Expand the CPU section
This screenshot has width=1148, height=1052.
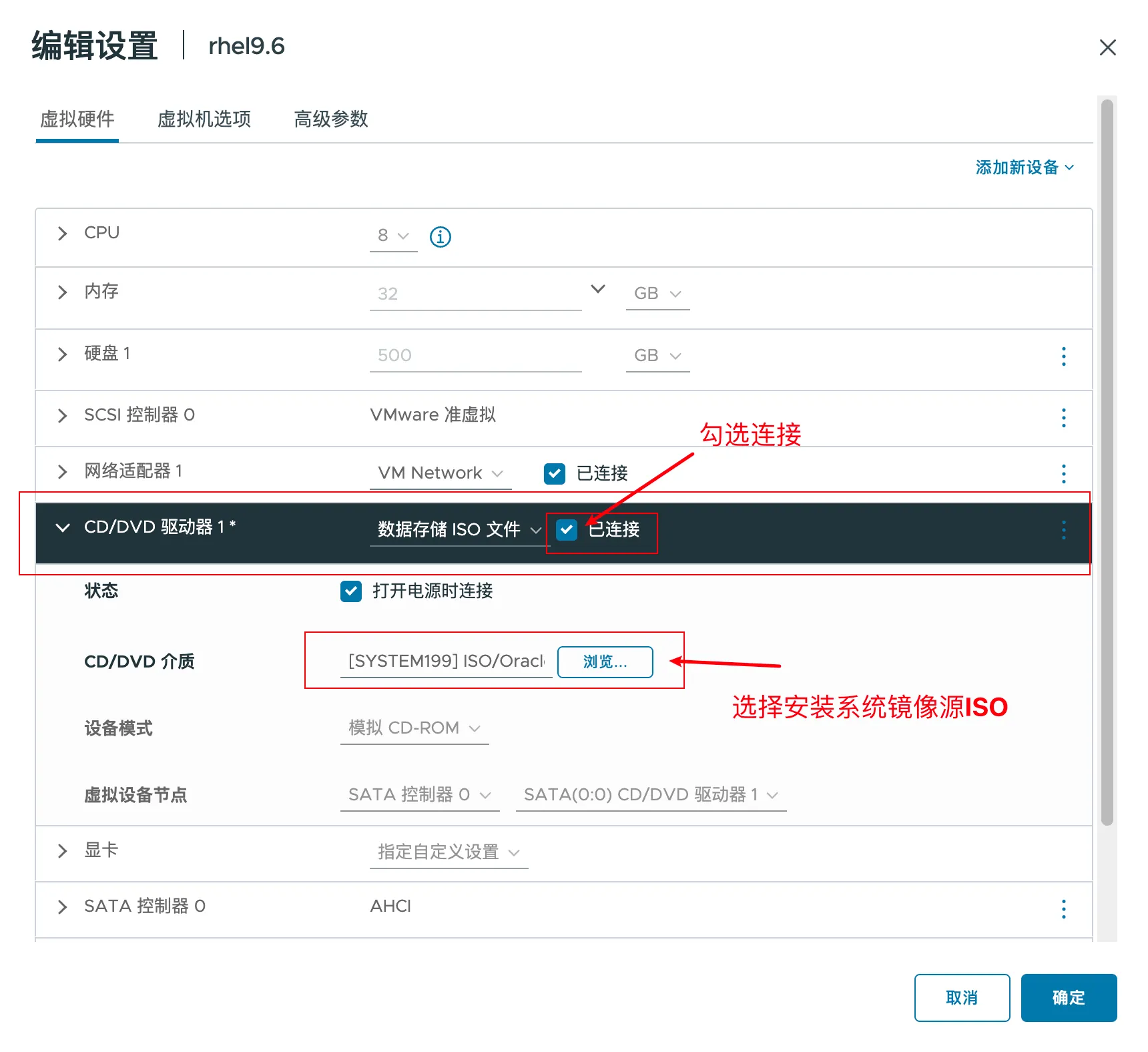click(62, 233)
